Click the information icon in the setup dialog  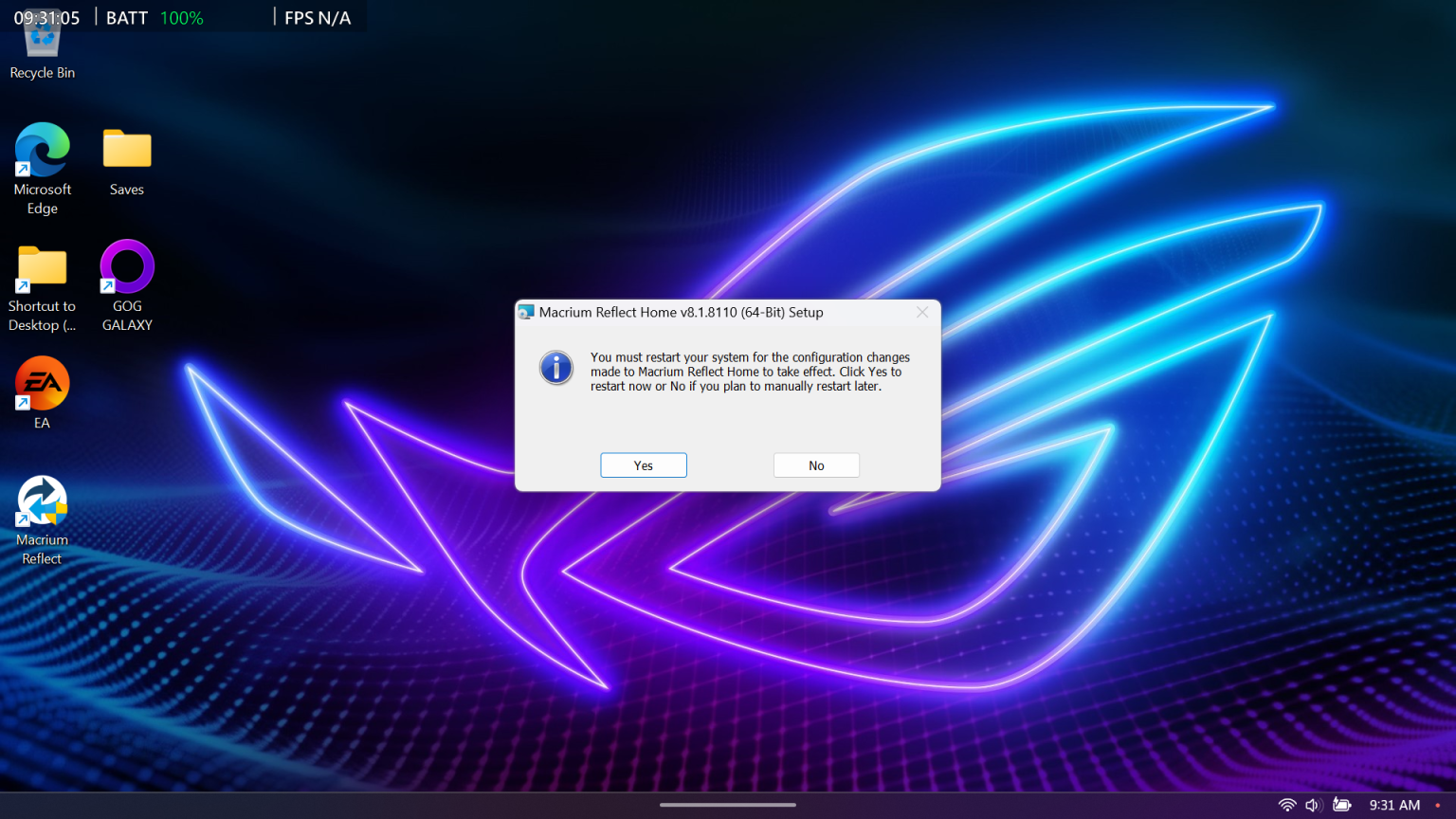pyautogui.click(x=556, y=368)
